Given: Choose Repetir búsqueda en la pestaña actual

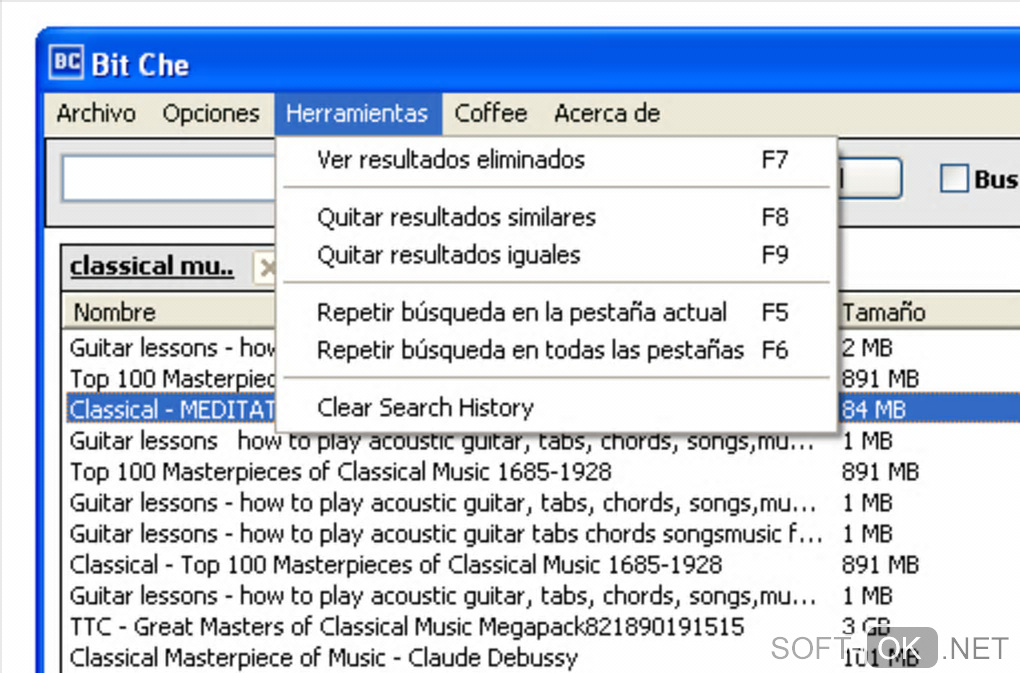Looking at the screenshot, I should [521, 312].
